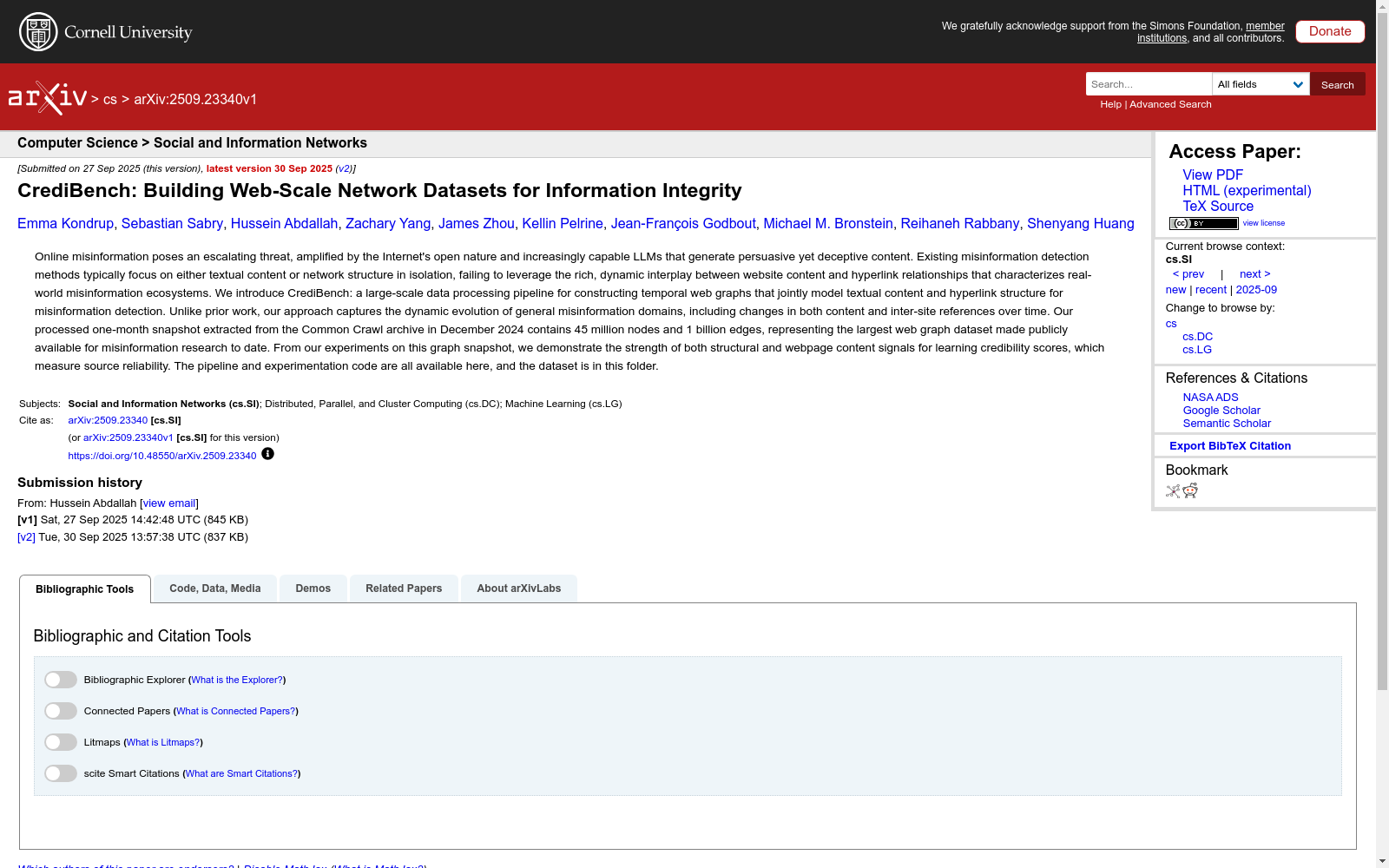This screenshot has width=1389, height=868.
Task: Click the arXiv:2509.23340 cite-as link
Action: point(108,420)
